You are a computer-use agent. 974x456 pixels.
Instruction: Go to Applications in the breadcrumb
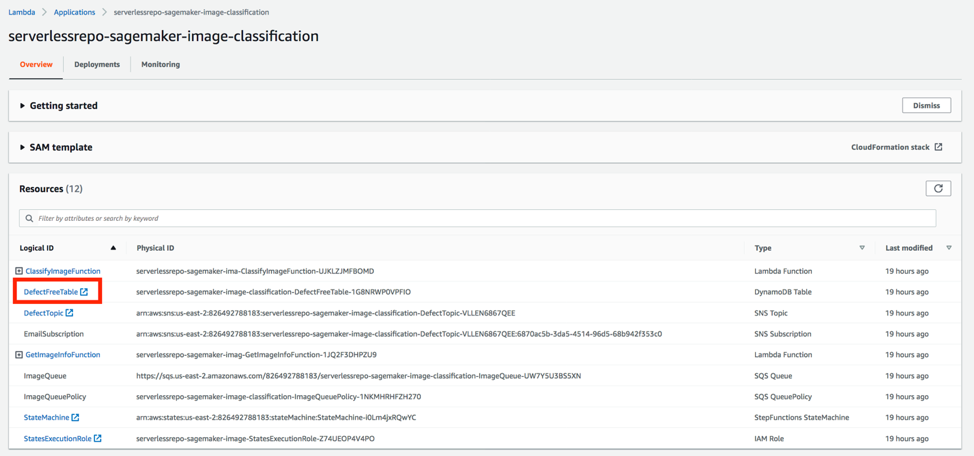tap(75, 12)
